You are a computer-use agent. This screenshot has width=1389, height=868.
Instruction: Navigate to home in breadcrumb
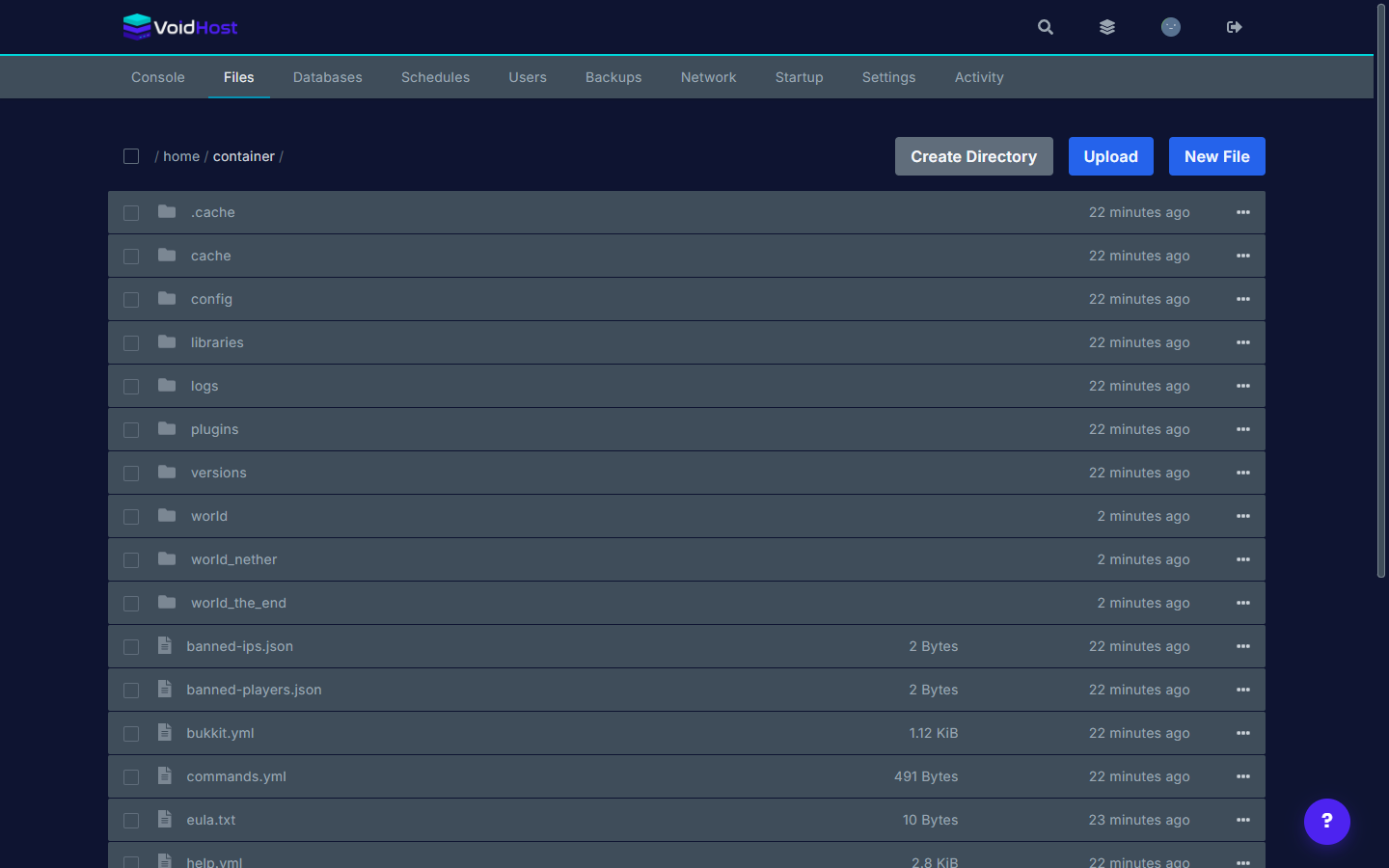[x=181, y=156]
